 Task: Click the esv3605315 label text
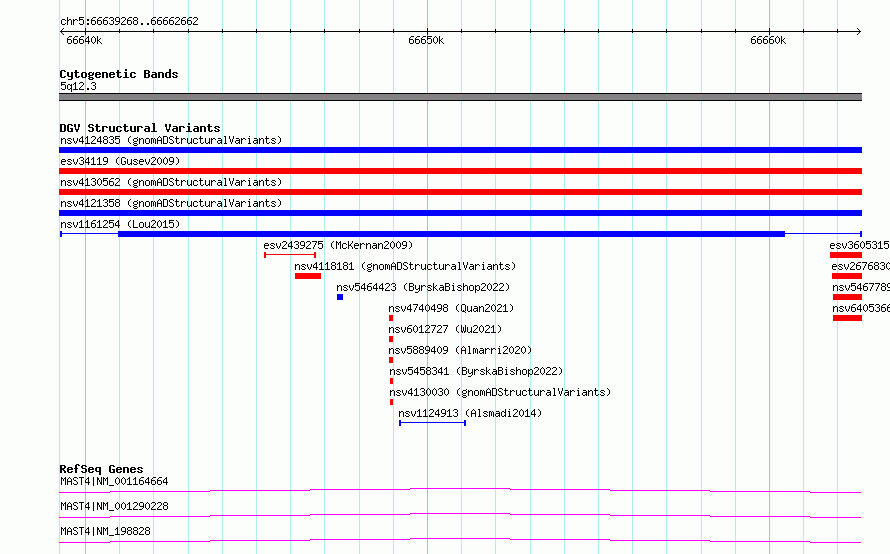point(859,245)
